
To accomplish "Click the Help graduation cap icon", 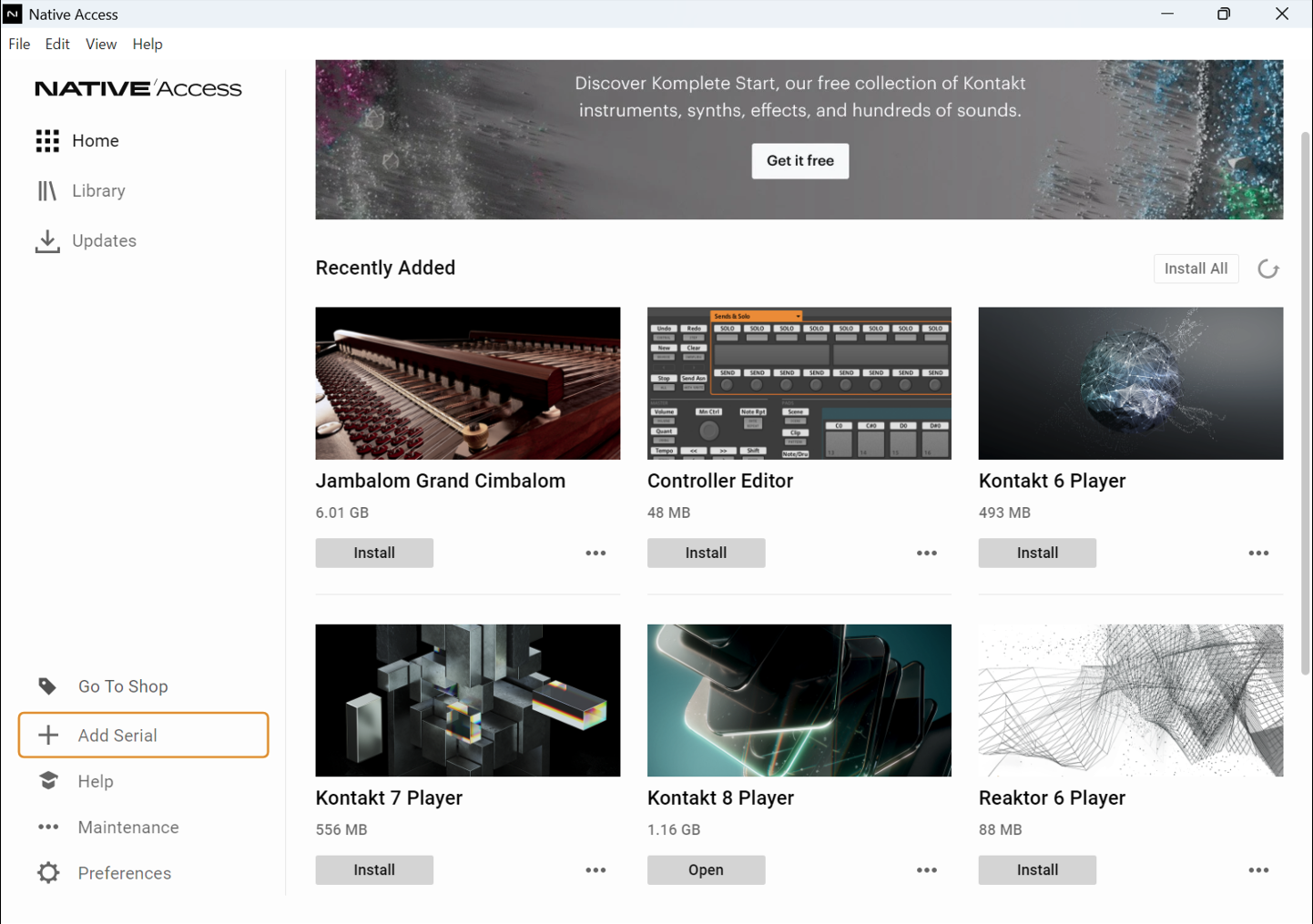I will [48, 781].
